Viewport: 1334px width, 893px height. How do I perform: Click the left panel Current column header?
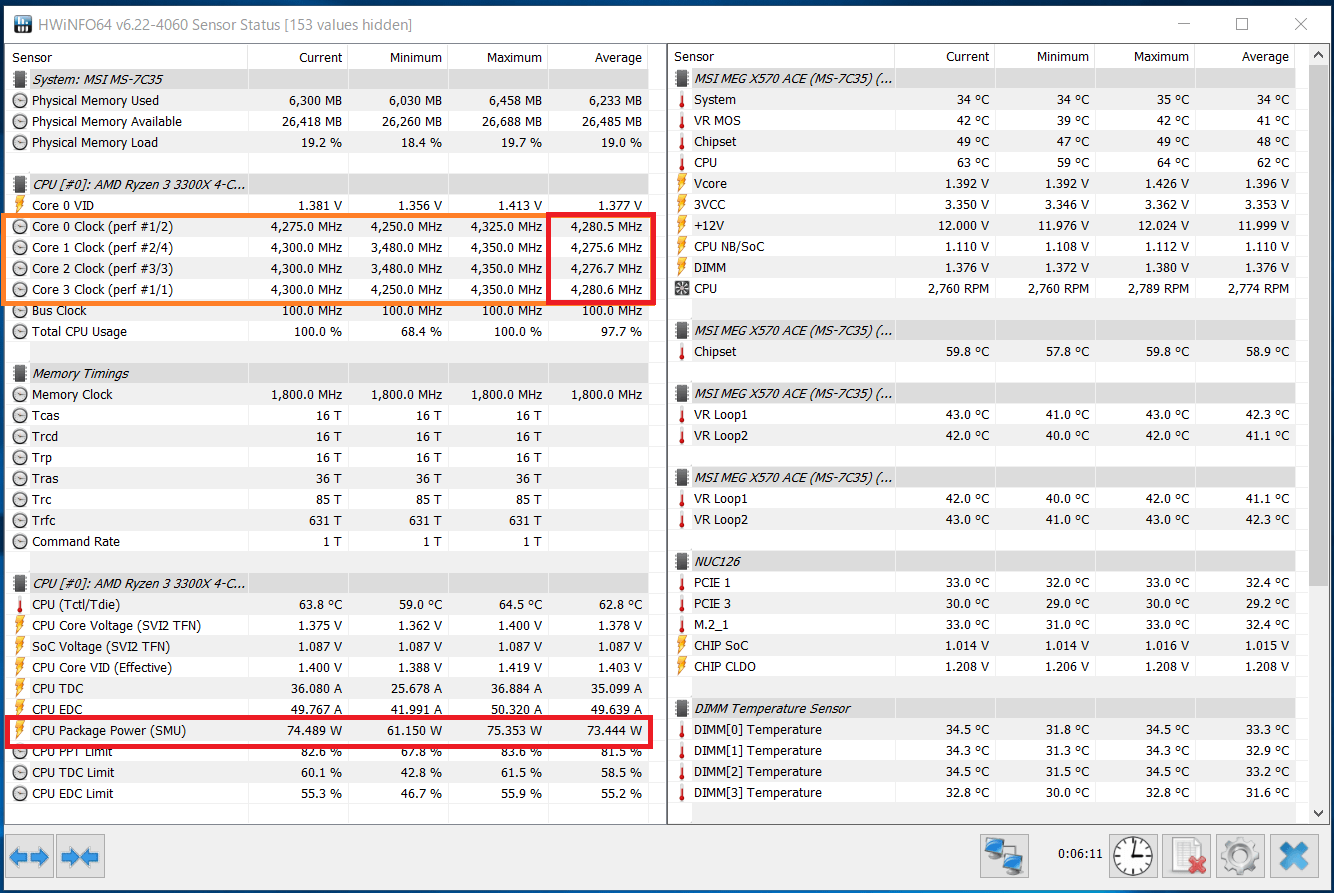(x=297, y=57)
